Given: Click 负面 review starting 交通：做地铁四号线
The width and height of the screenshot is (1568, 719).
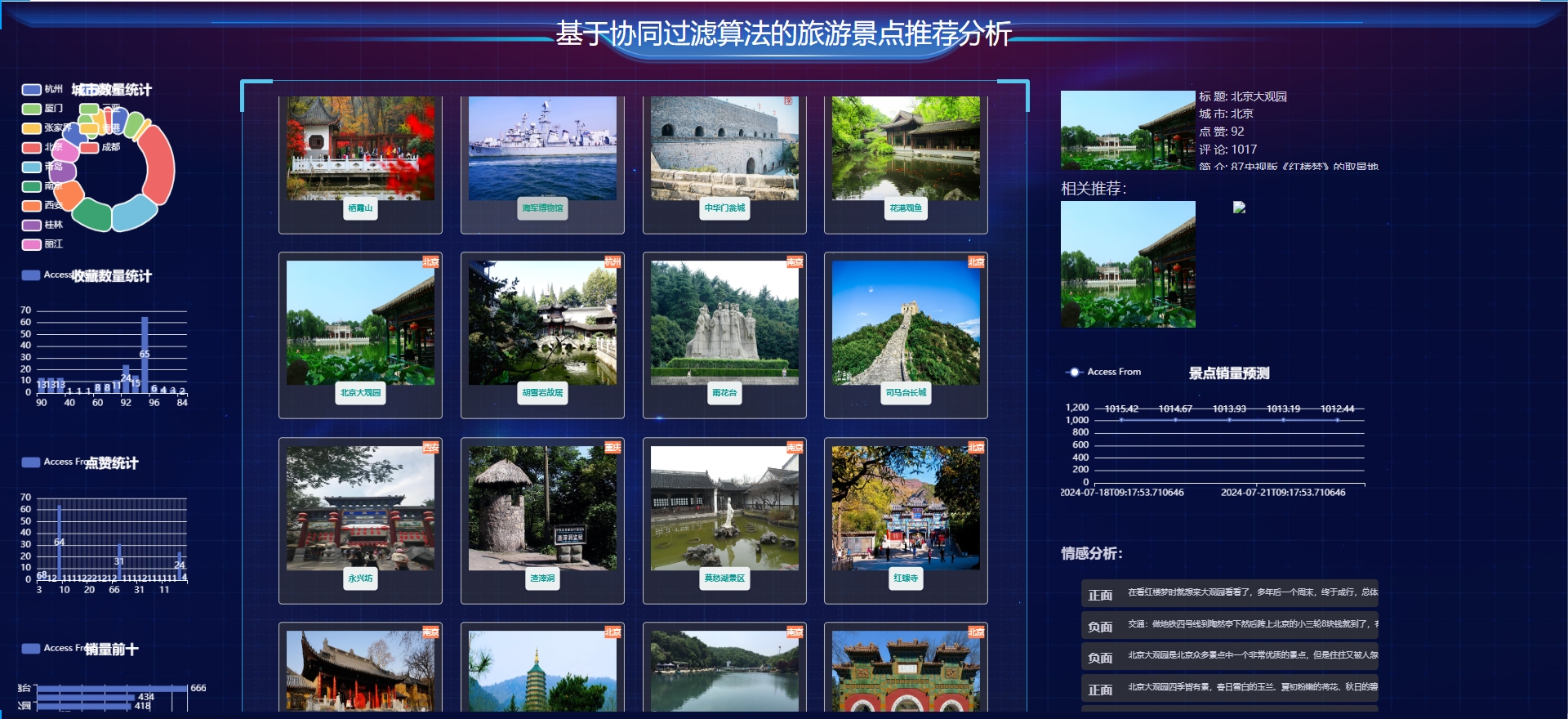Looking at the screenshot, I should coord(1230,625).
